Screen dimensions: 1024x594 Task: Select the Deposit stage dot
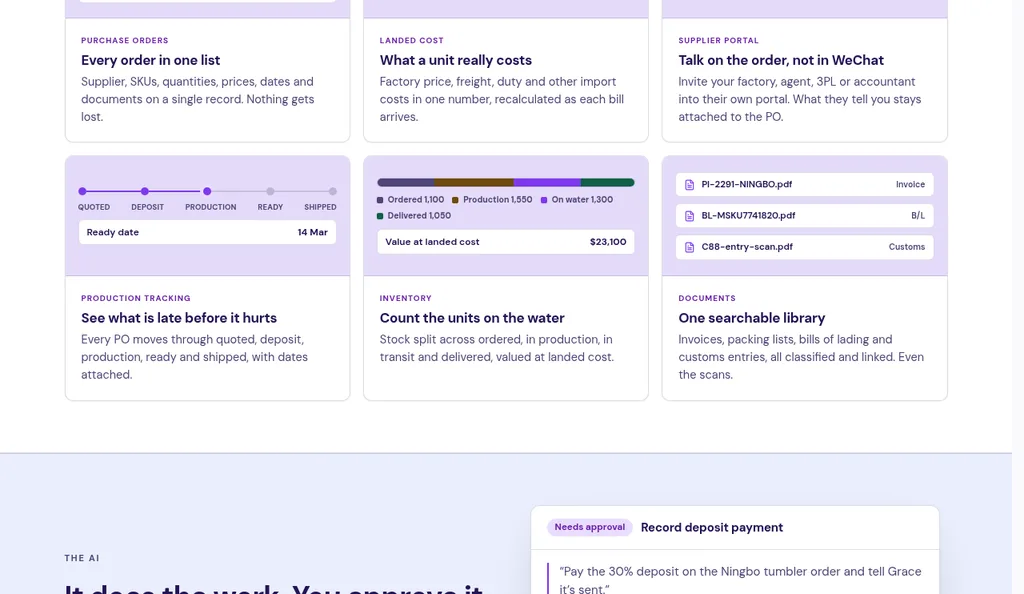[145, 191]
